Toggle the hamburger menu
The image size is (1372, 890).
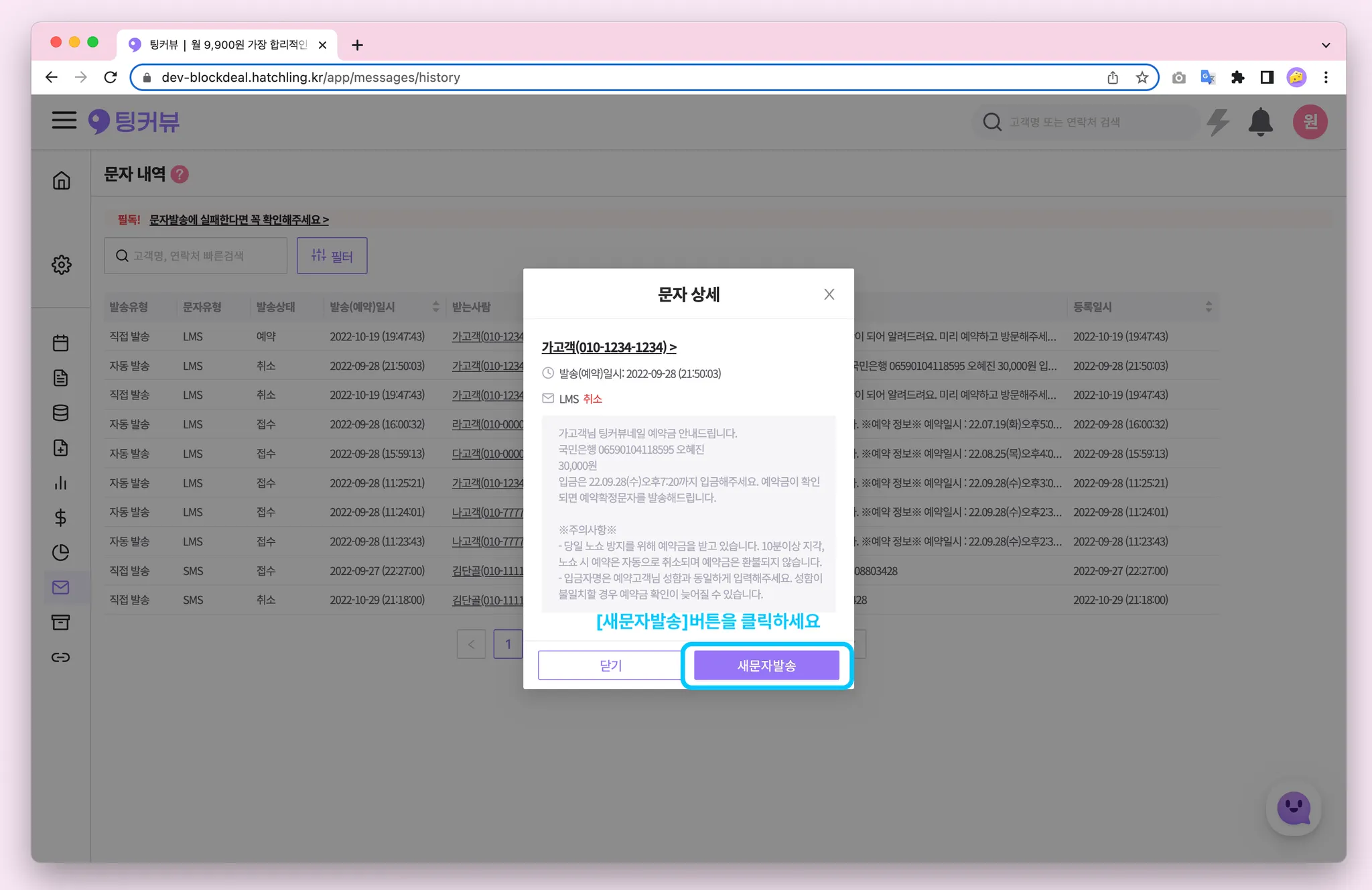(x=64, y=121)
